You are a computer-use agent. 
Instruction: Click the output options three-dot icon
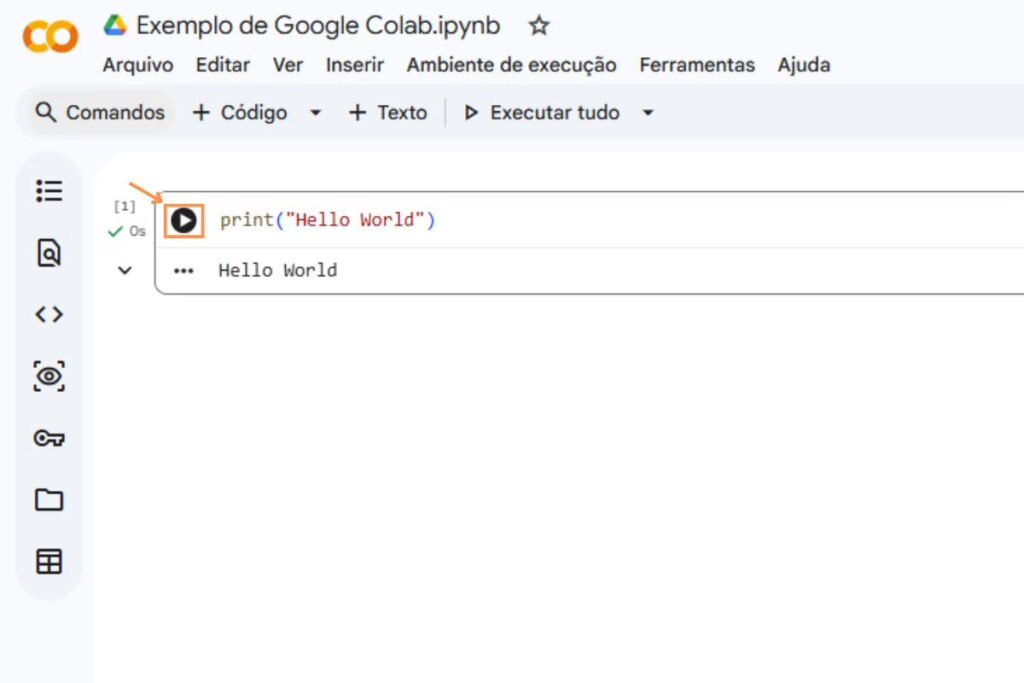pos(183,271)
